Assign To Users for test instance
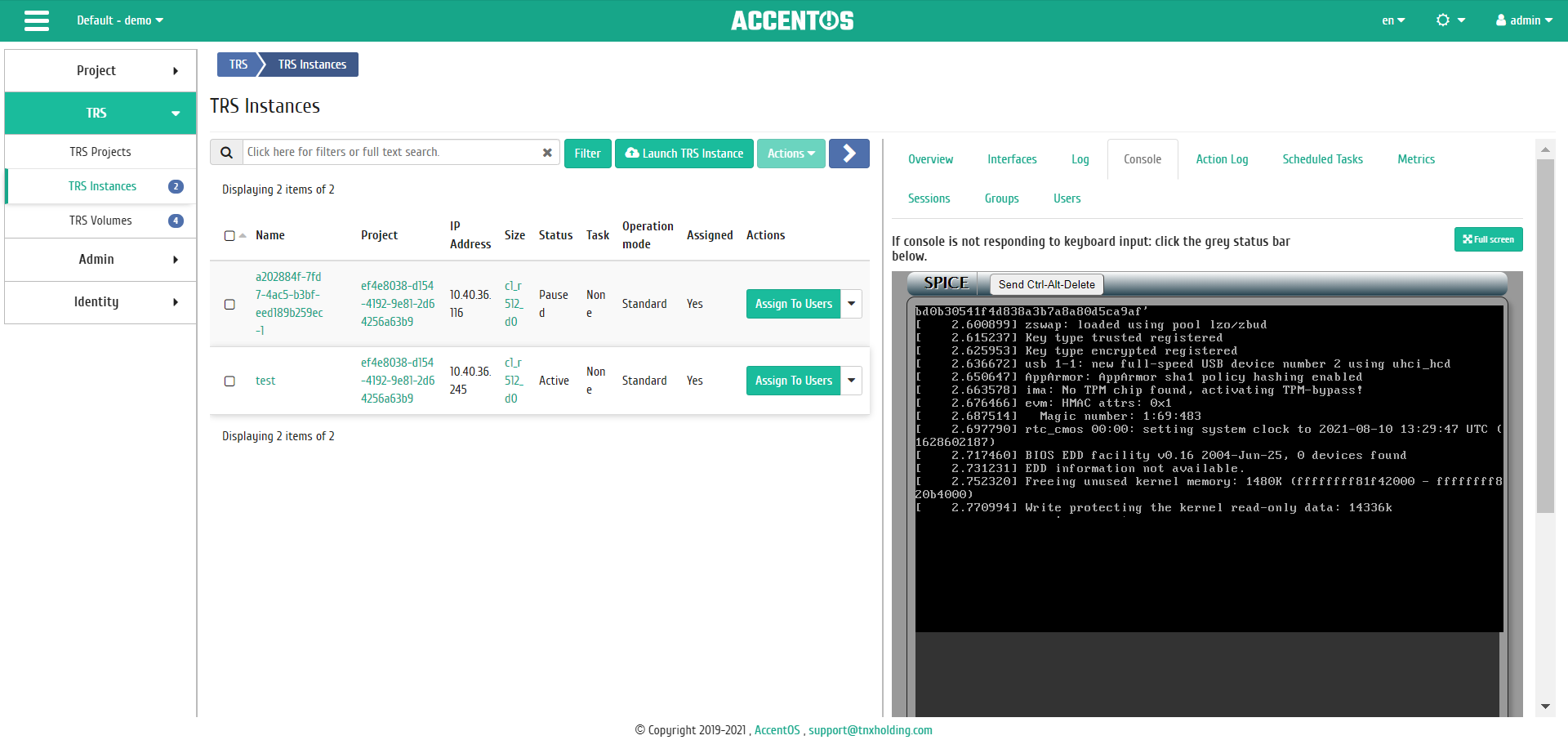Screen dimensions: 1568x740 [793, 381]
